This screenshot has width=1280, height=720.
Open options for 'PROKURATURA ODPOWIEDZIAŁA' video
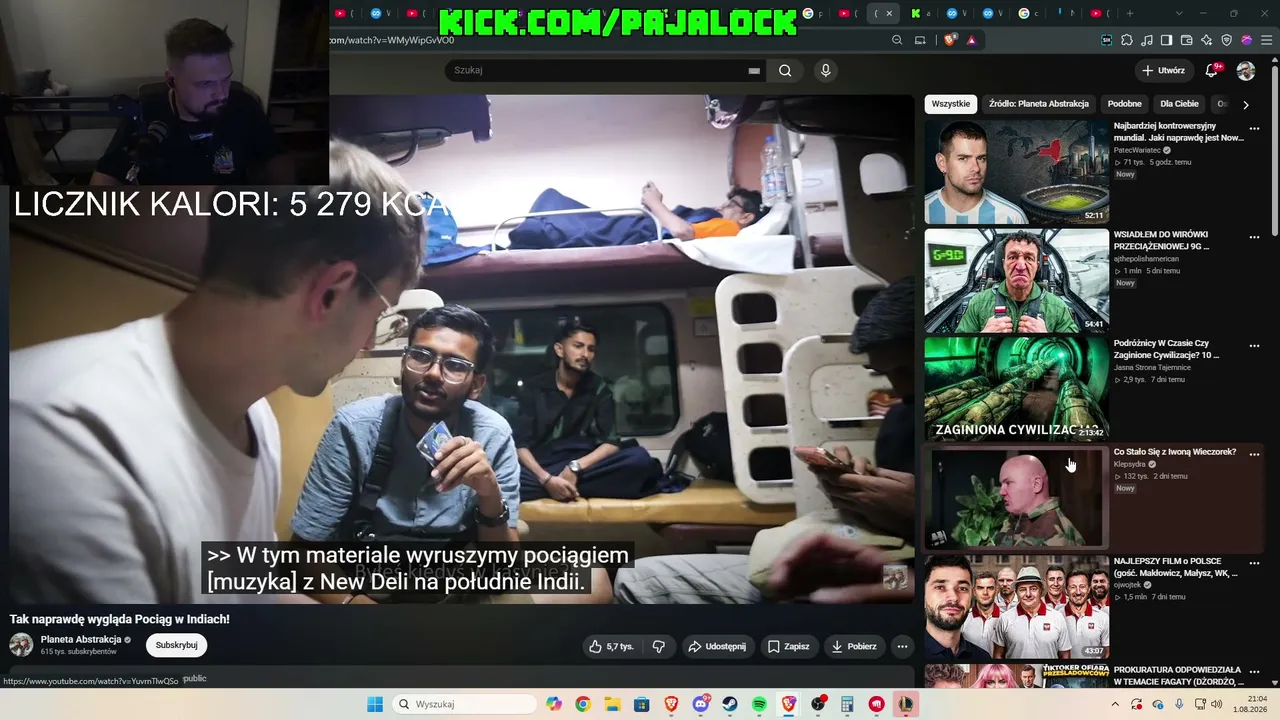coord(1254,673)
